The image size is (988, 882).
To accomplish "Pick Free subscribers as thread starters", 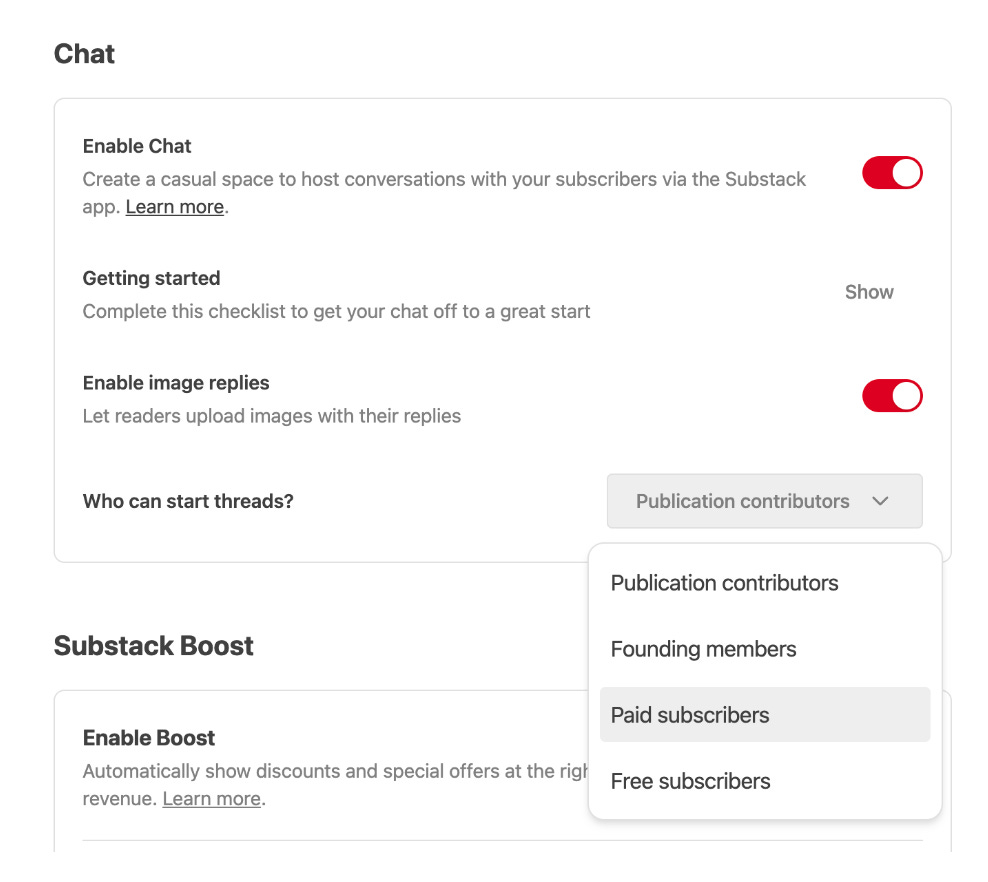I will click(x=690, y=781).
